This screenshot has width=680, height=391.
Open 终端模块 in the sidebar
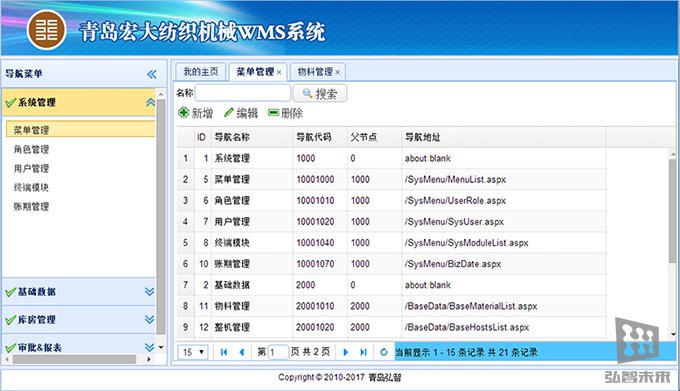[x=31, y=187]
